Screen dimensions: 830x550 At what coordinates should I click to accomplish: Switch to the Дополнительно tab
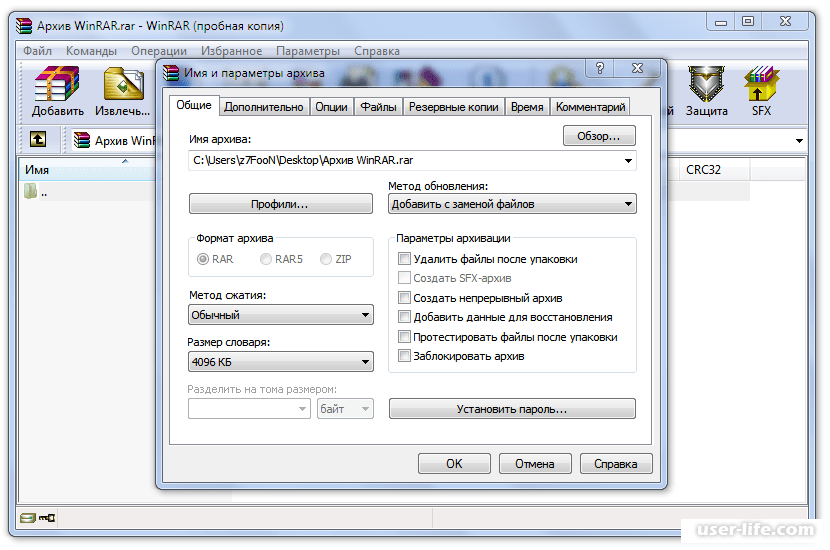click(x=264, y=107)
